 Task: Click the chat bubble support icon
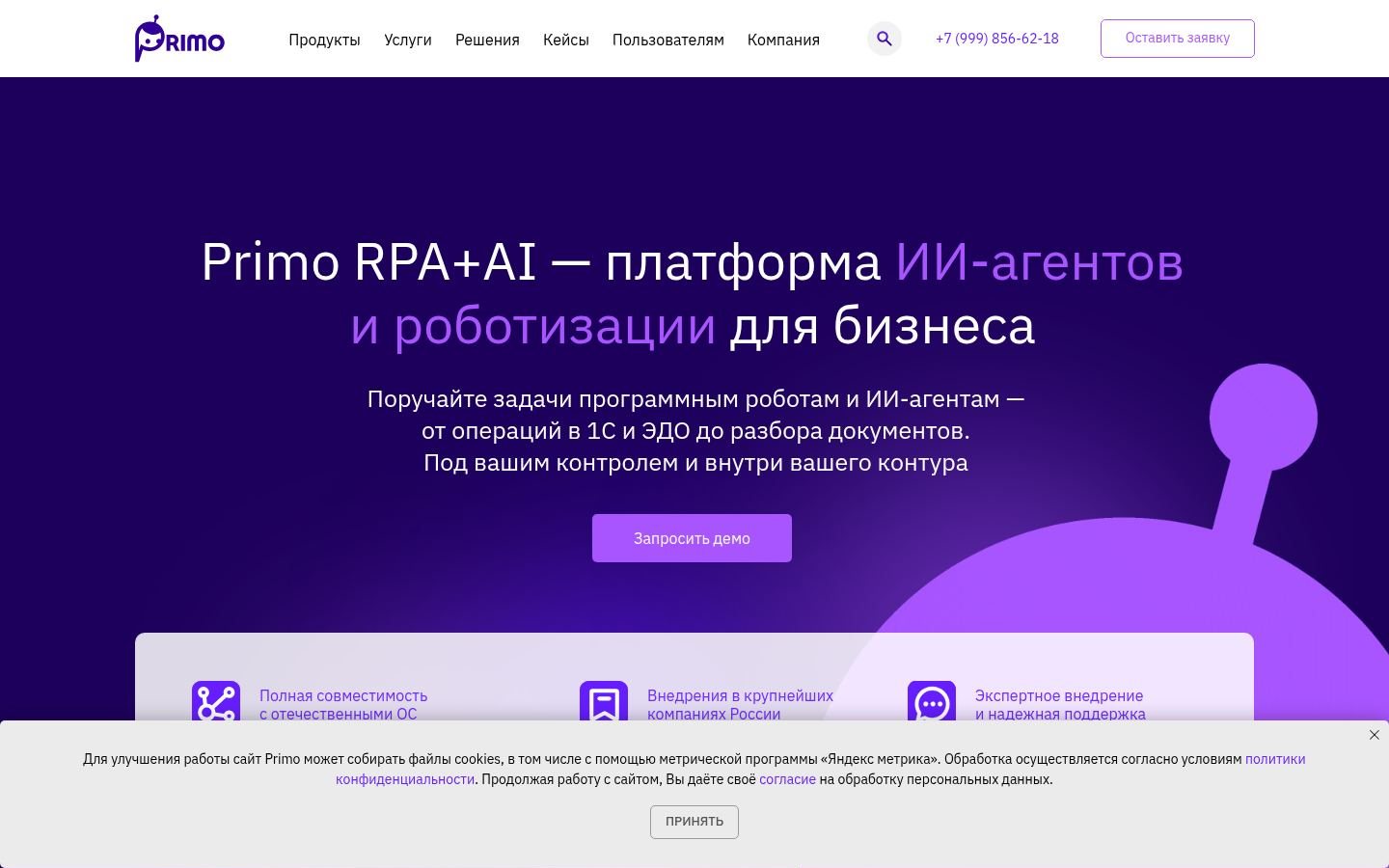coord(932,702)
